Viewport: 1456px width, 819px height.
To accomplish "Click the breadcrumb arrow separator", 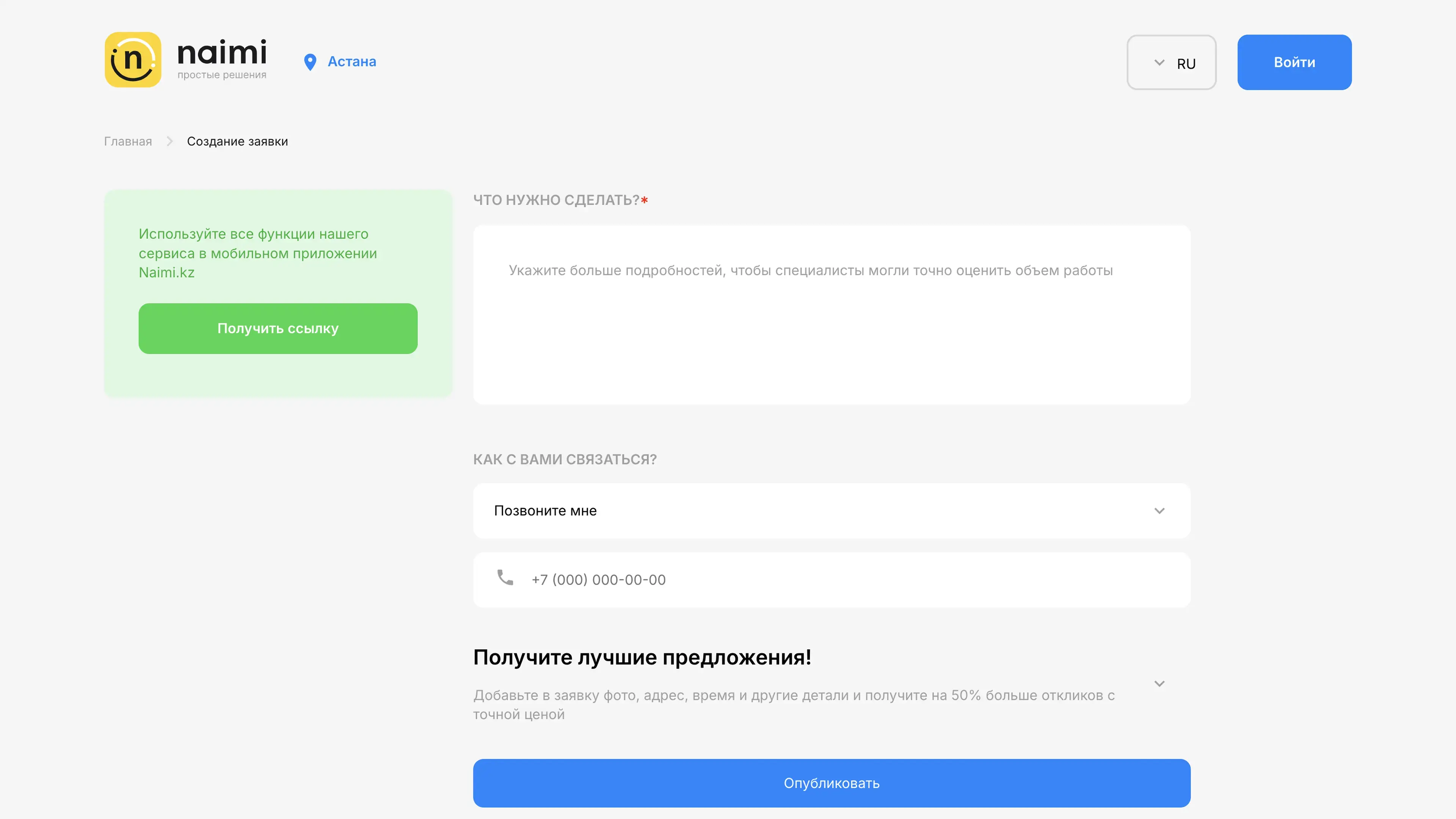I will coord(169,141).
